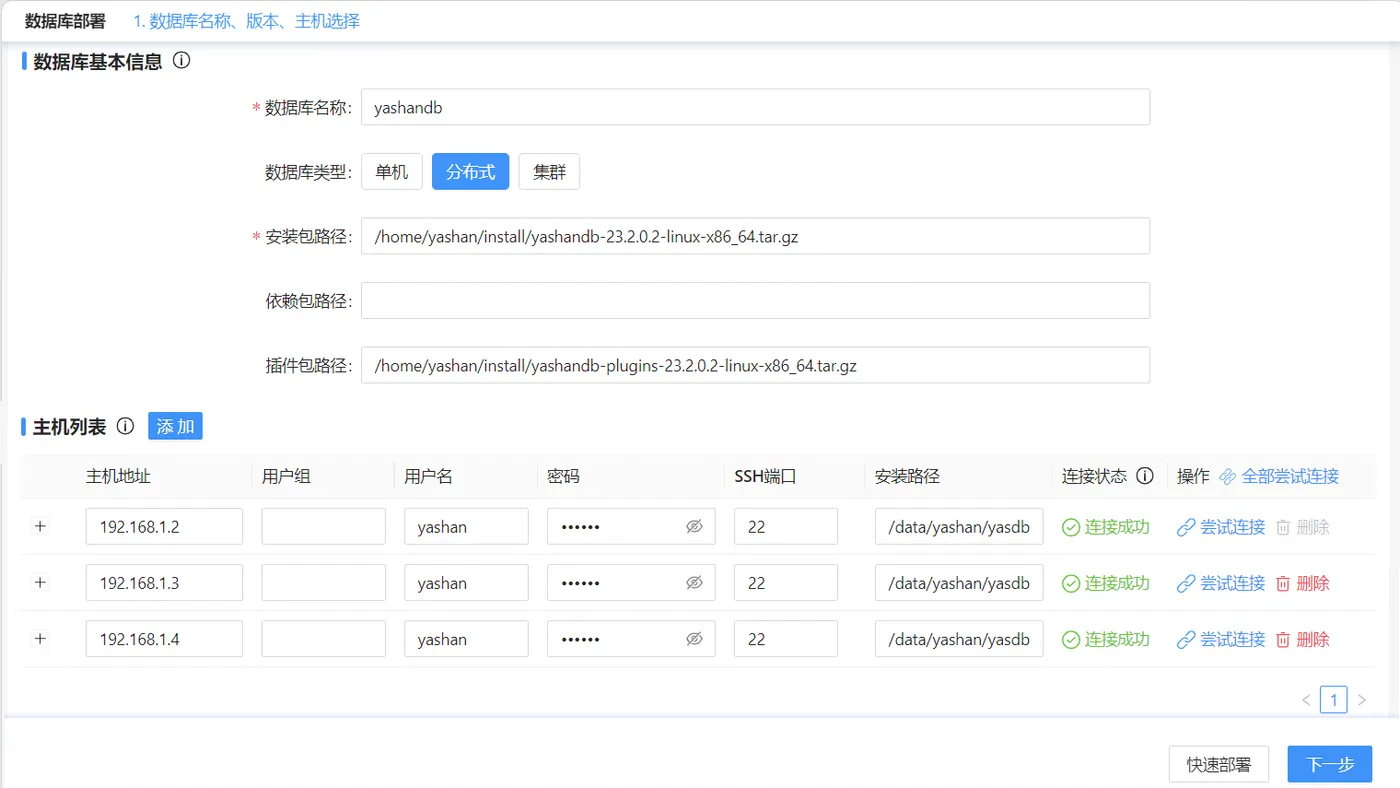This screenshot has width=1400, height=788.
Task: Click 连接成功 status of host 192.168.1.3
Action: click(1106, 583)
